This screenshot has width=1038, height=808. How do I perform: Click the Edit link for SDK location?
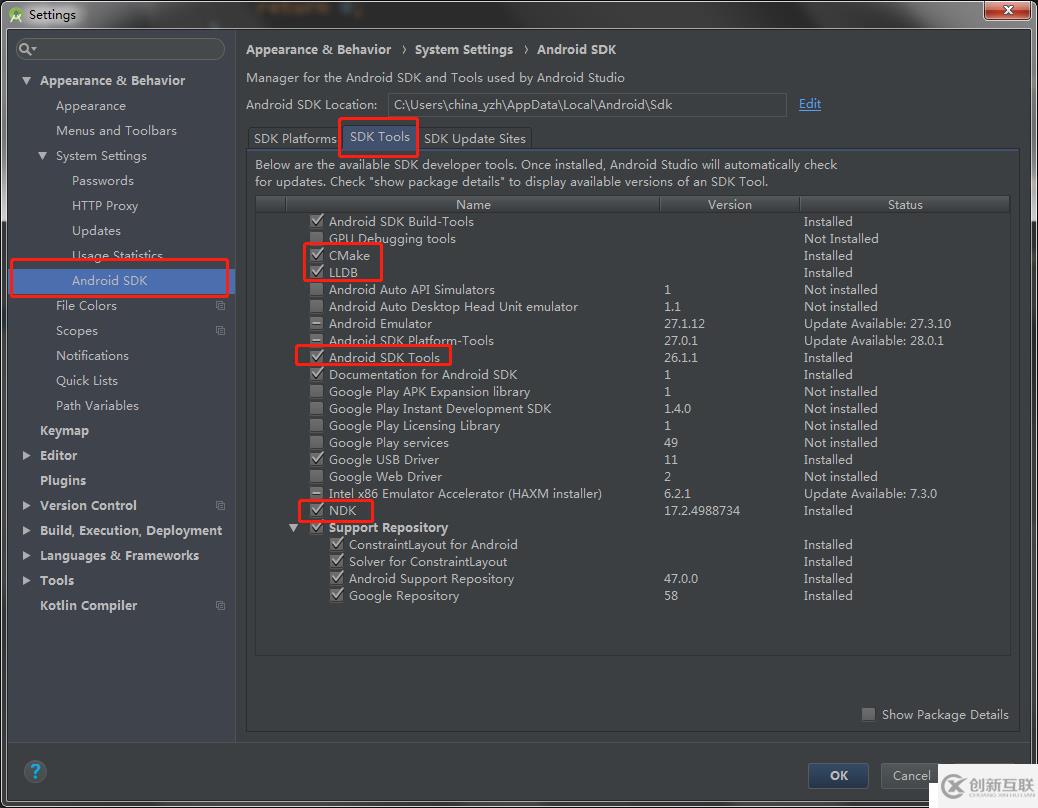click(x=810, y=104)
